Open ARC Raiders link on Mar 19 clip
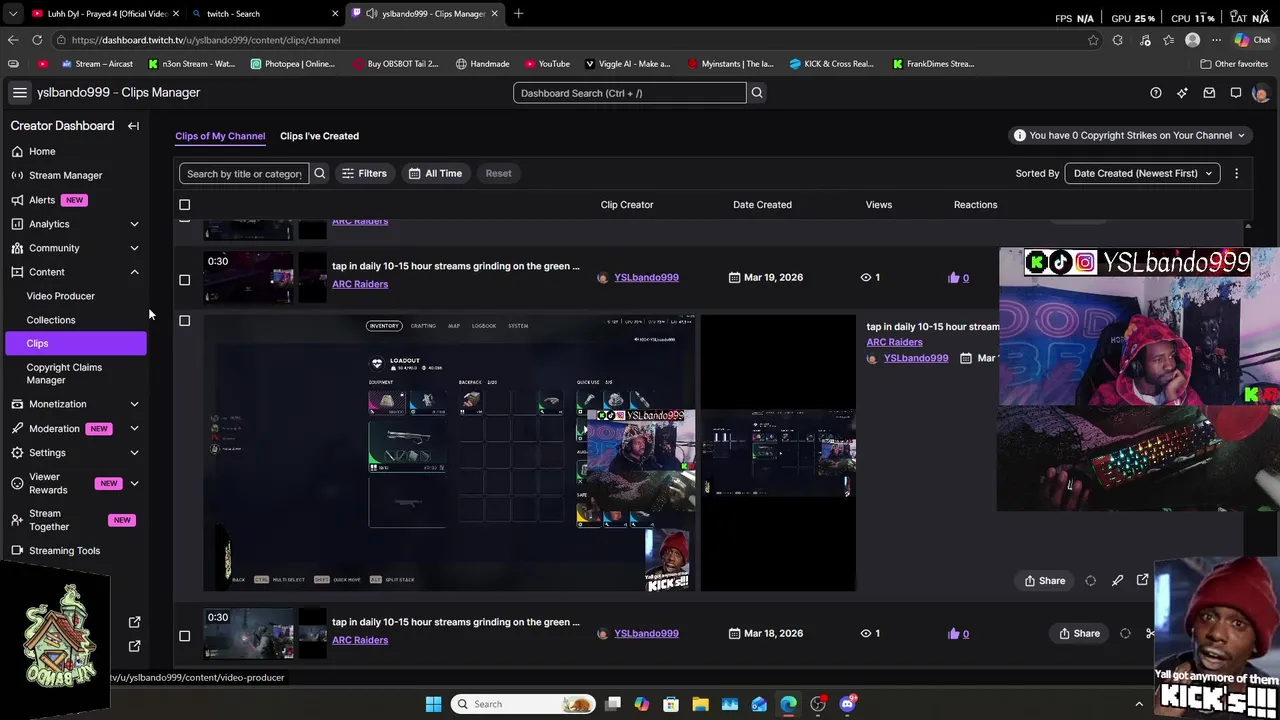This screenshot has width=1280, height=720. pyautogui.click(x=360, y=284)
